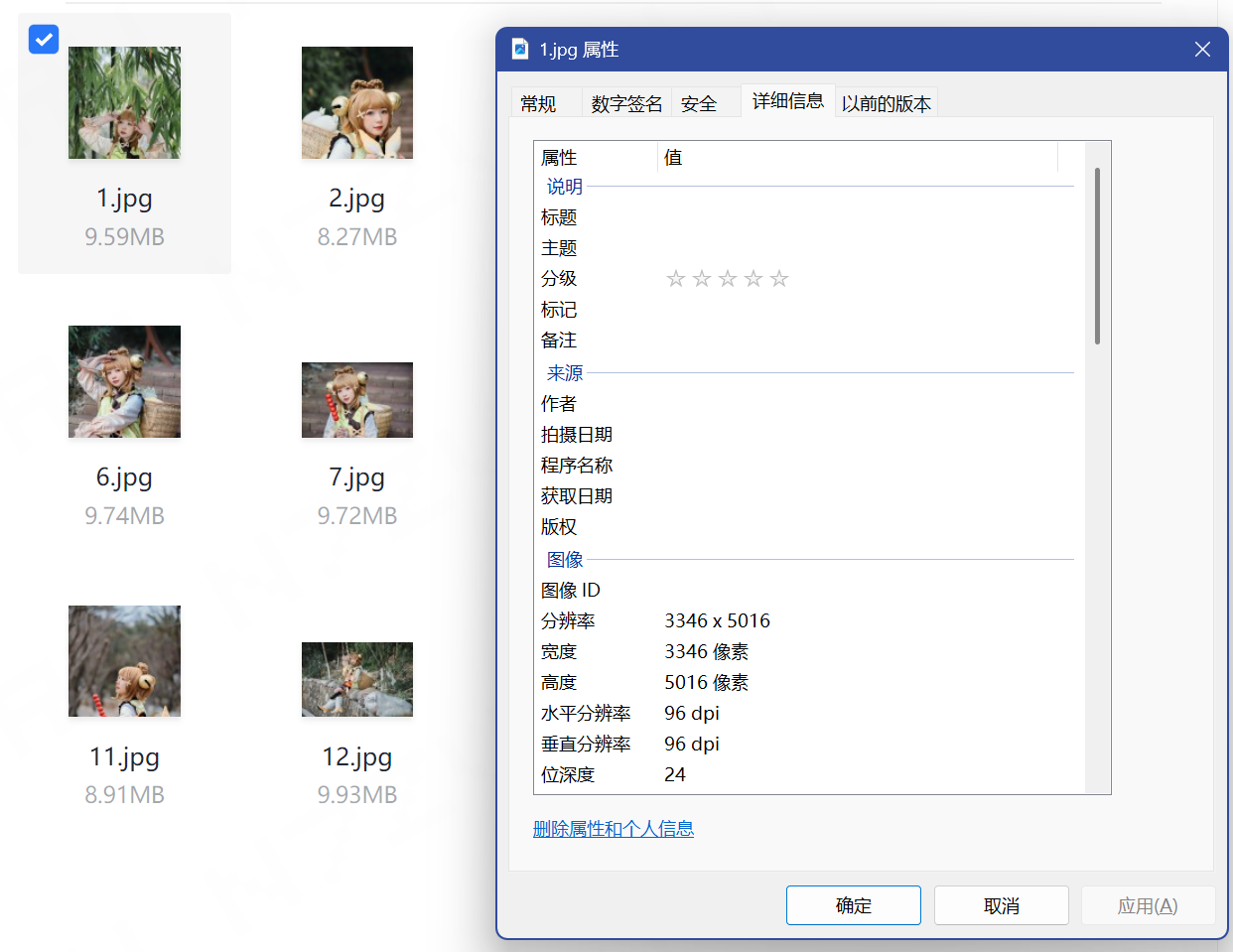Select the 6.jpg thumbnail

pyautogui.click(x=124, y=382)
